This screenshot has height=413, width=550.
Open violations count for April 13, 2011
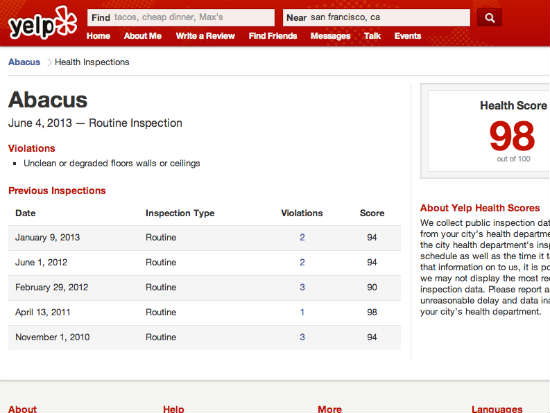[x=302, y=312]
